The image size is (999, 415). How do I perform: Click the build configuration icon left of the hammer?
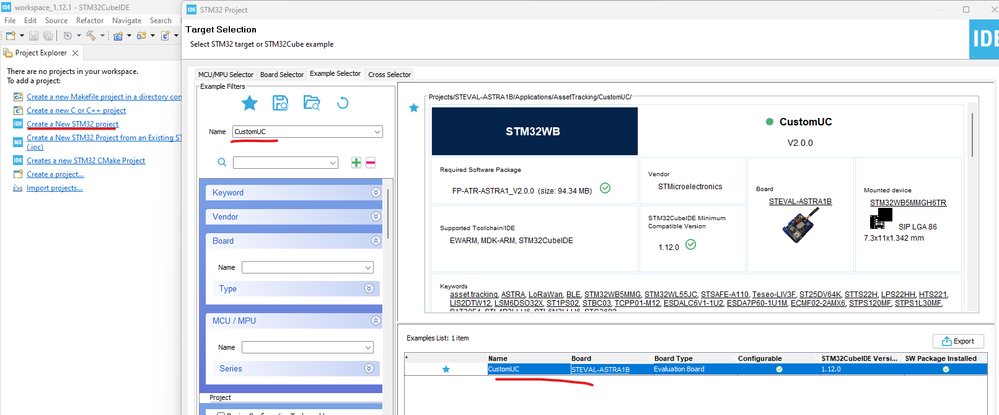coord(67,36)
